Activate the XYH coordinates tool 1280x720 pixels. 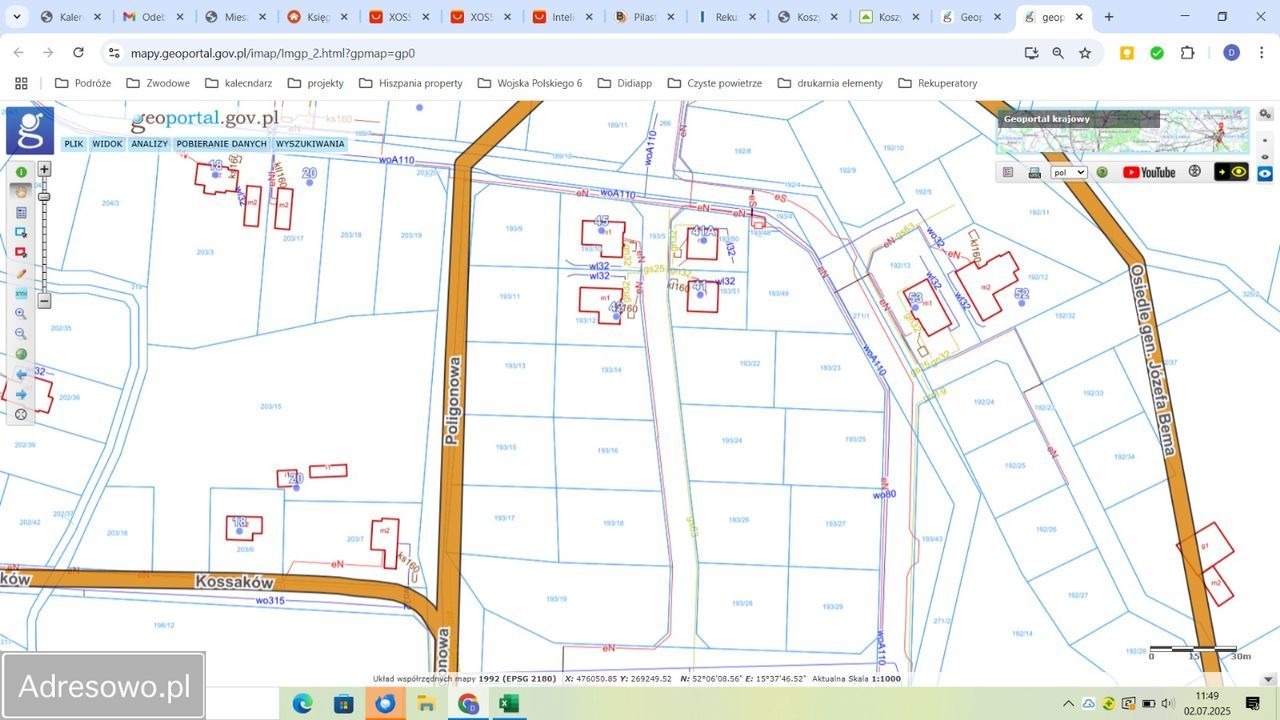[21, 293]
